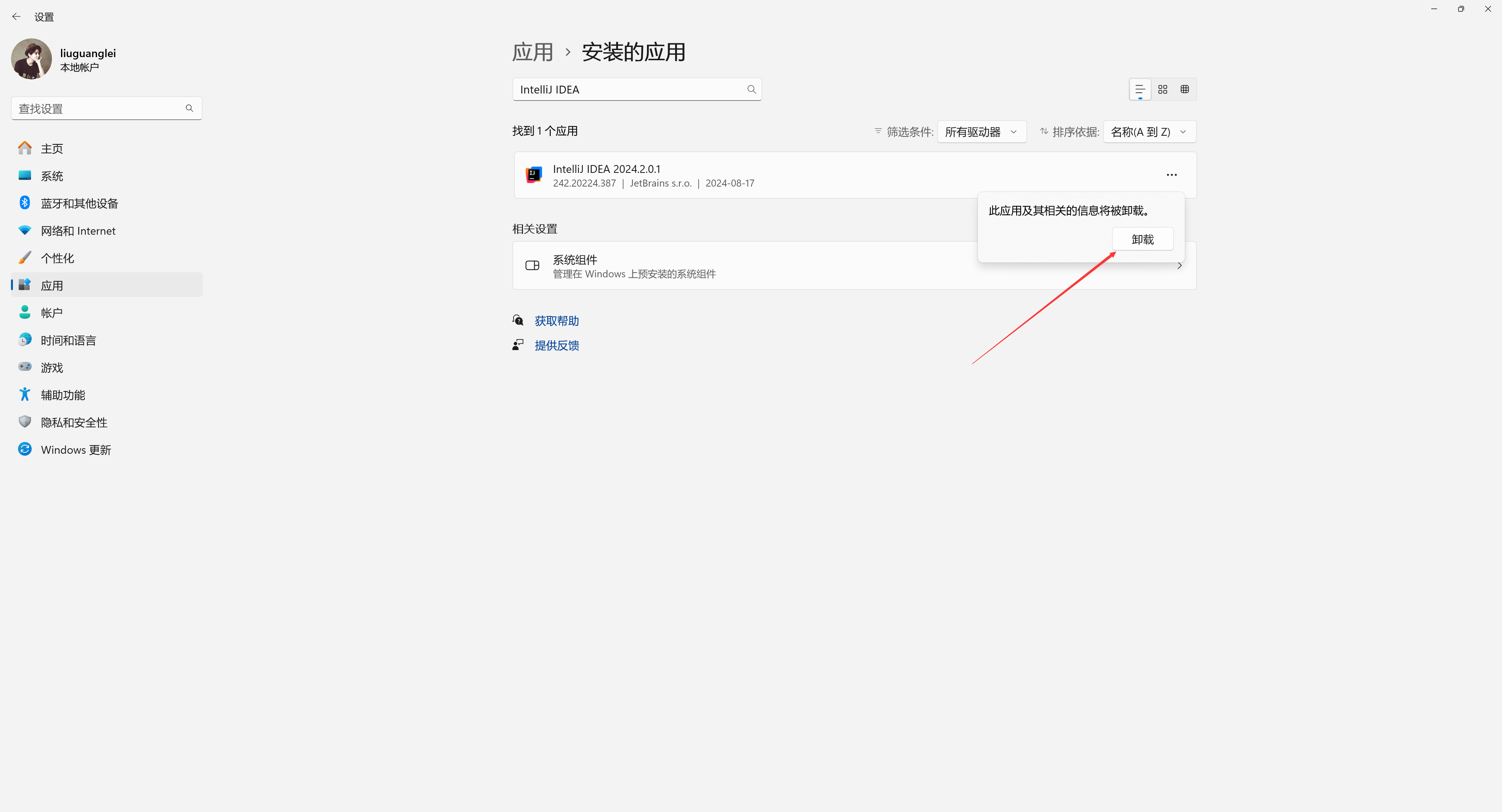Open three-dot menu for IntelliJ IDEA

click(x=1171, y=175)
